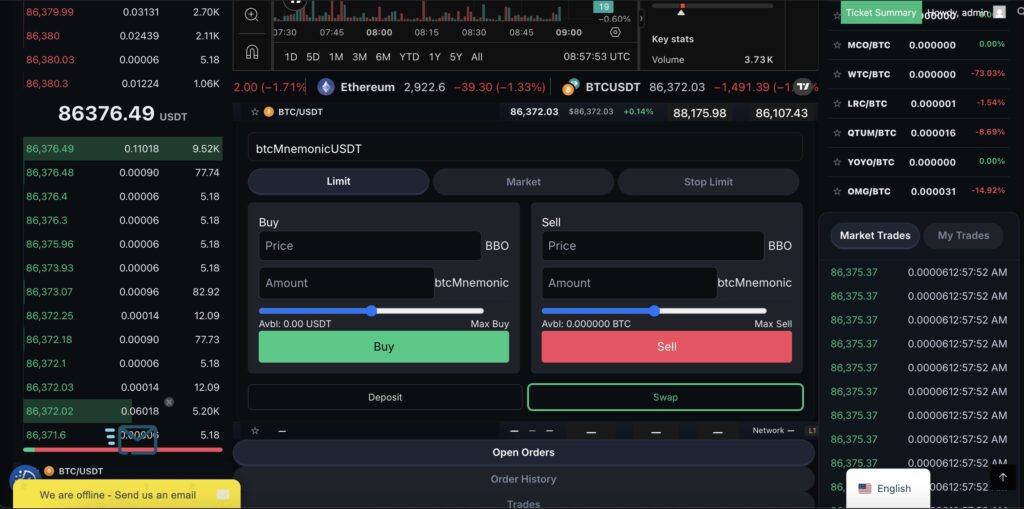Click the Ethereum logo in ticker tape

coord(325,87)
